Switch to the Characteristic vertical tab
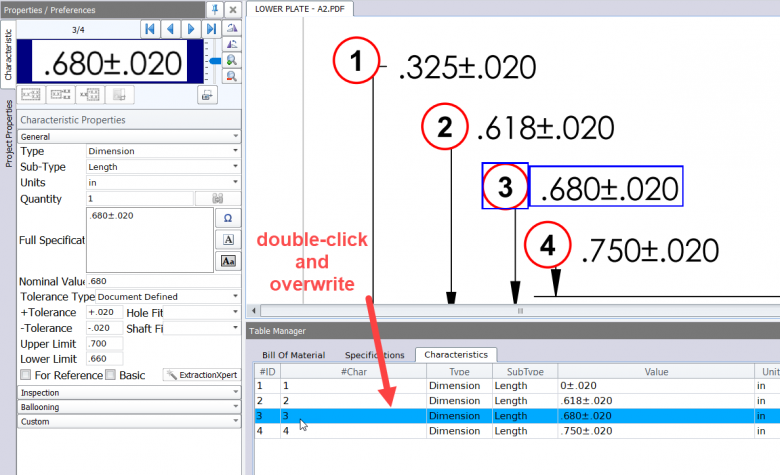 [8, 55]
